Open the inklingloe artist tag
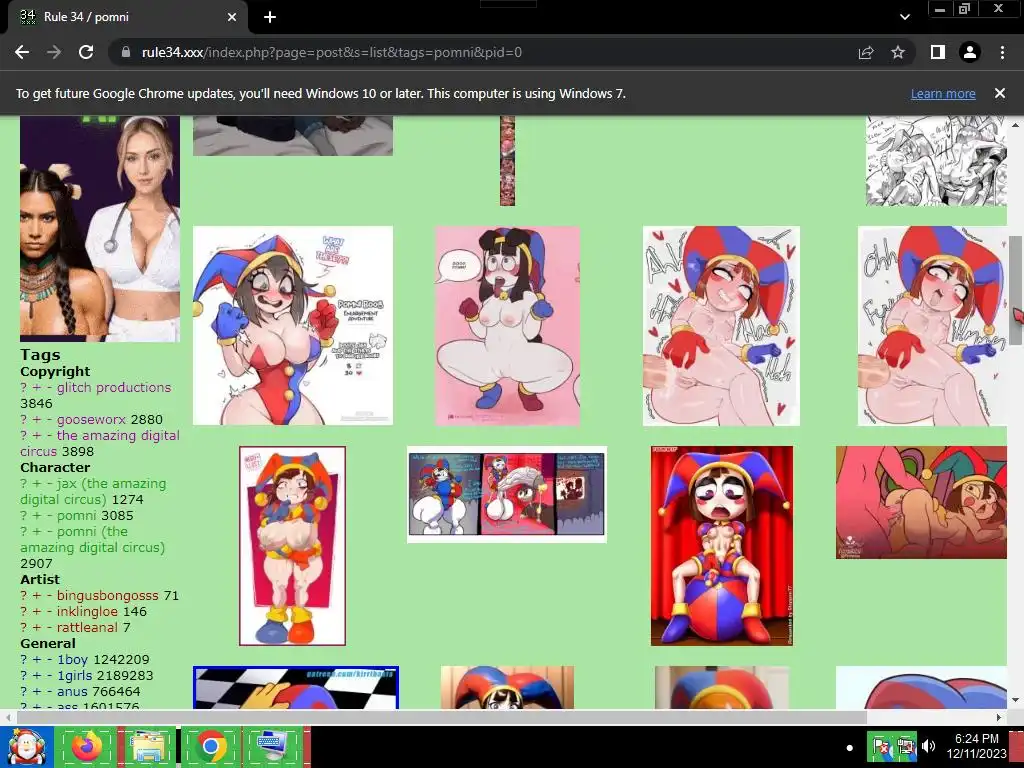Viewport: 1024px width, 768px height. pos(88,611)
